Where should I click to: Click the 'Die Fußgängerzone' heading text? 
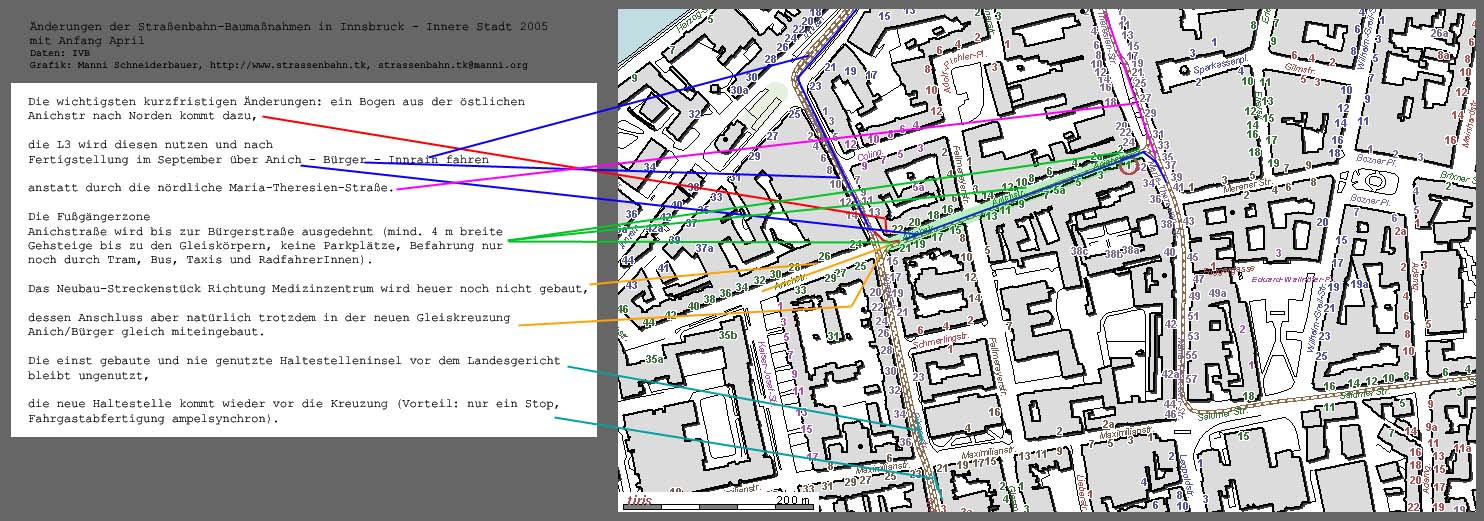[x=88, y=216]
